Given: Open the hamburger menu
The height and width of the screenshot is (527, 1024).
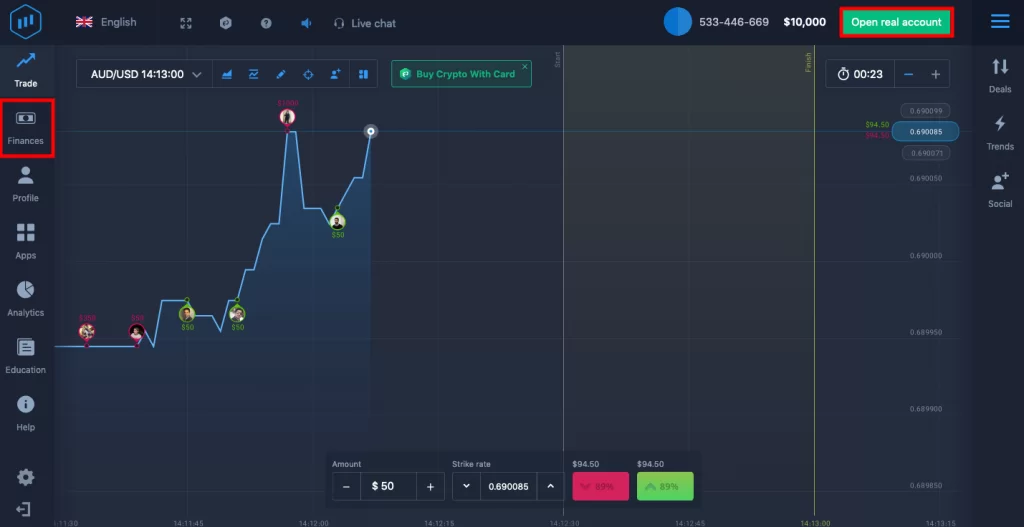Looking at the screenshot, I should click(999, 22).
